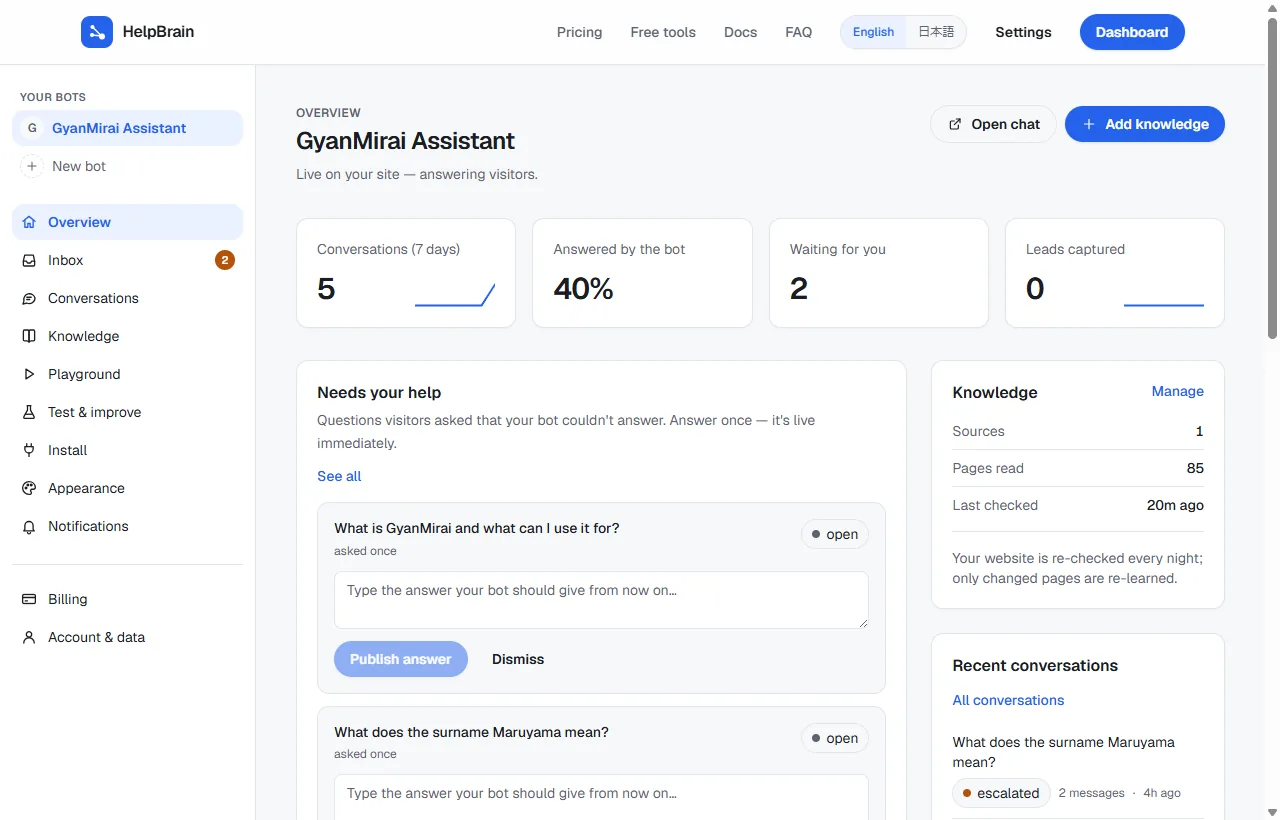This screenshot has height=820, width=1280.
Task: Click the blue Dashboard button
Action: pyautogui.click(x=1132, y=32)
